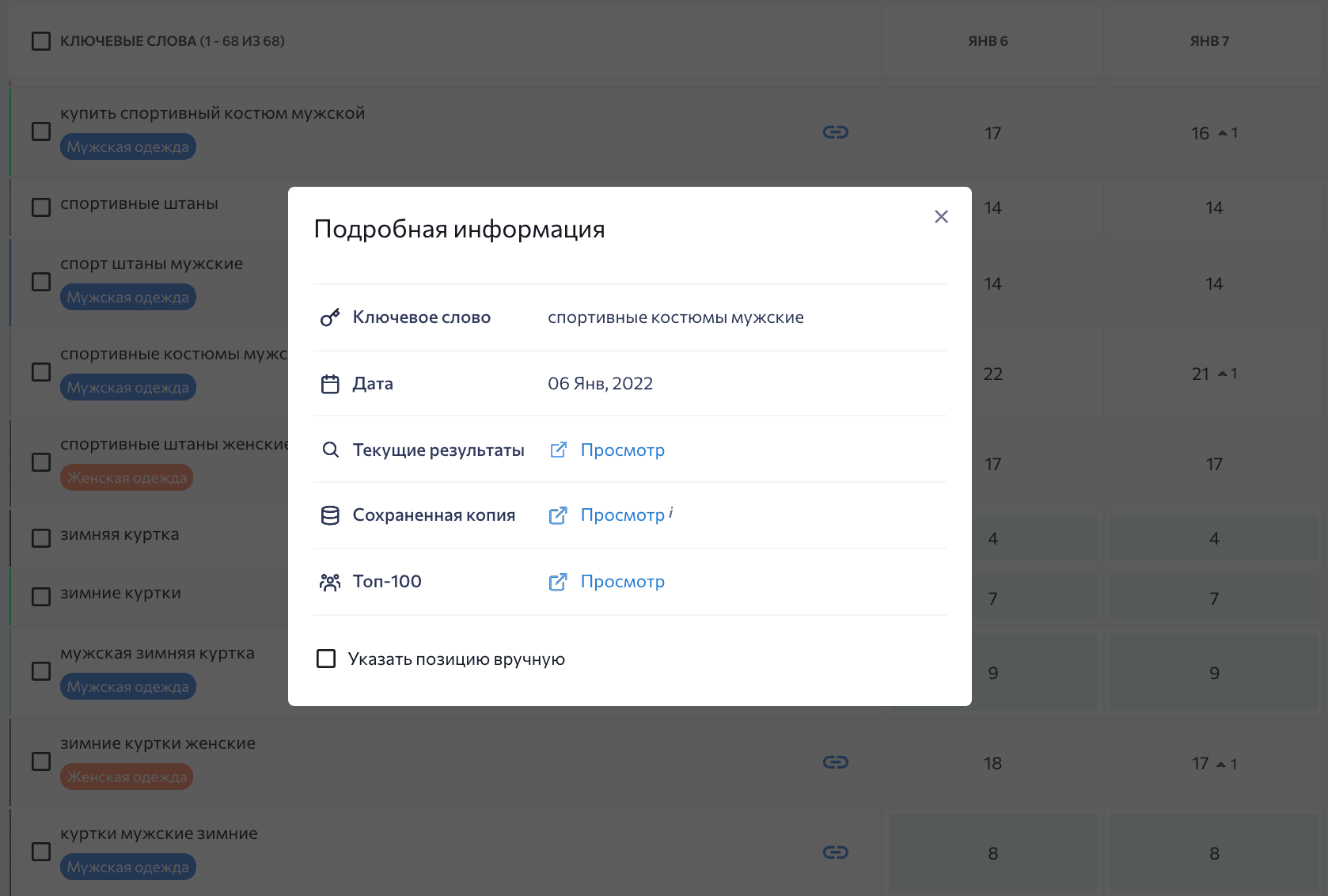
Task: Click the ЯНВ 6 column header
Action: pos(988,41)
